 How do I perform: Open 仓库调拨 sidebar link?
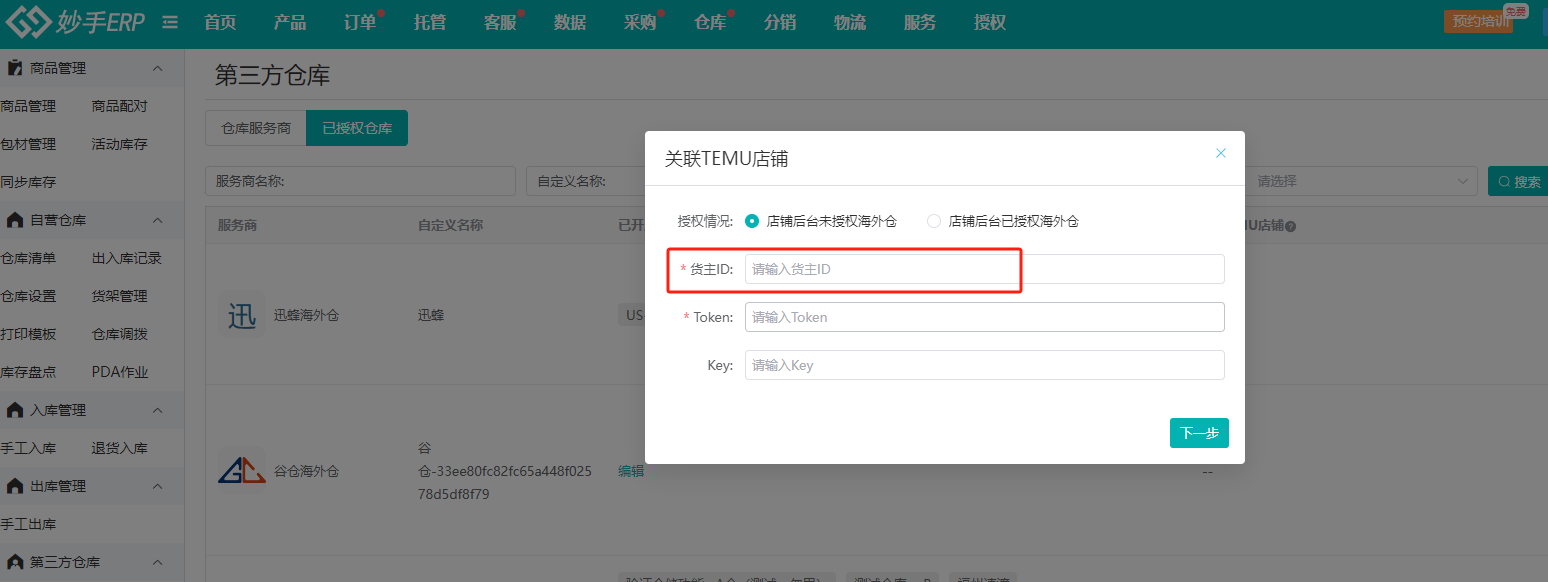point(119,334)
